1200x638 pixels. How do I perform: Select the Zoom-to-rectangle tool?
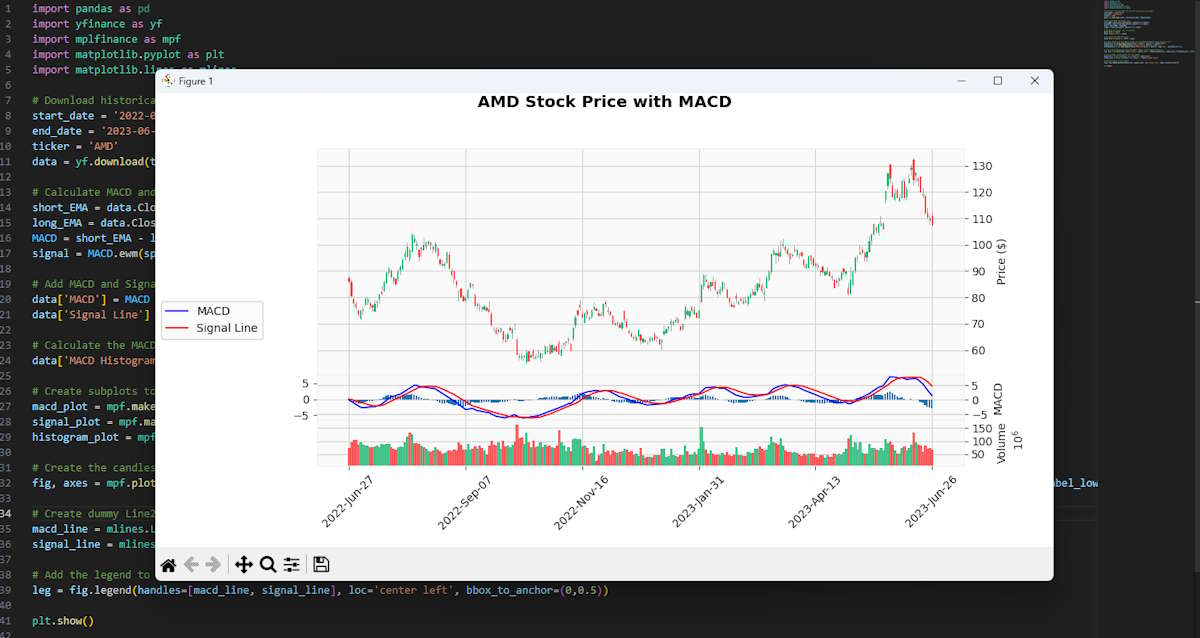tap(267, 564)
